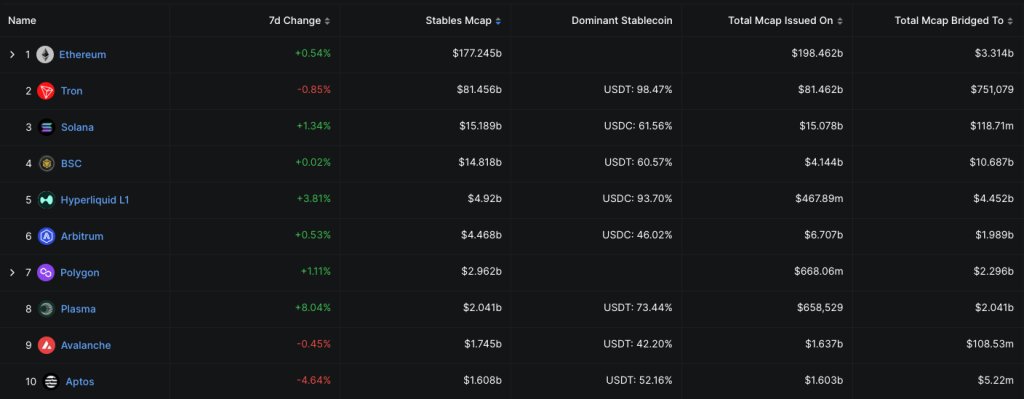Click the Plasma chain logo icon
The image size is (1024, 399).
tap(46, 309)
